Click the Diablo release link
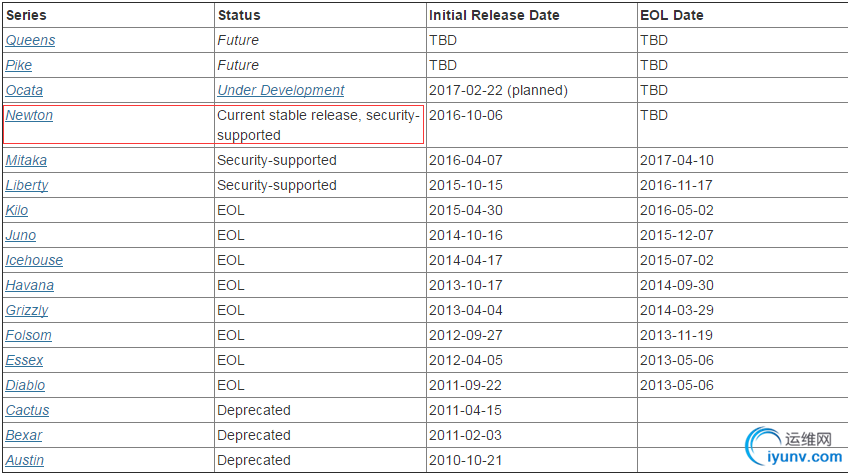This screenshot has width=848, height=473. pos(25,385)
